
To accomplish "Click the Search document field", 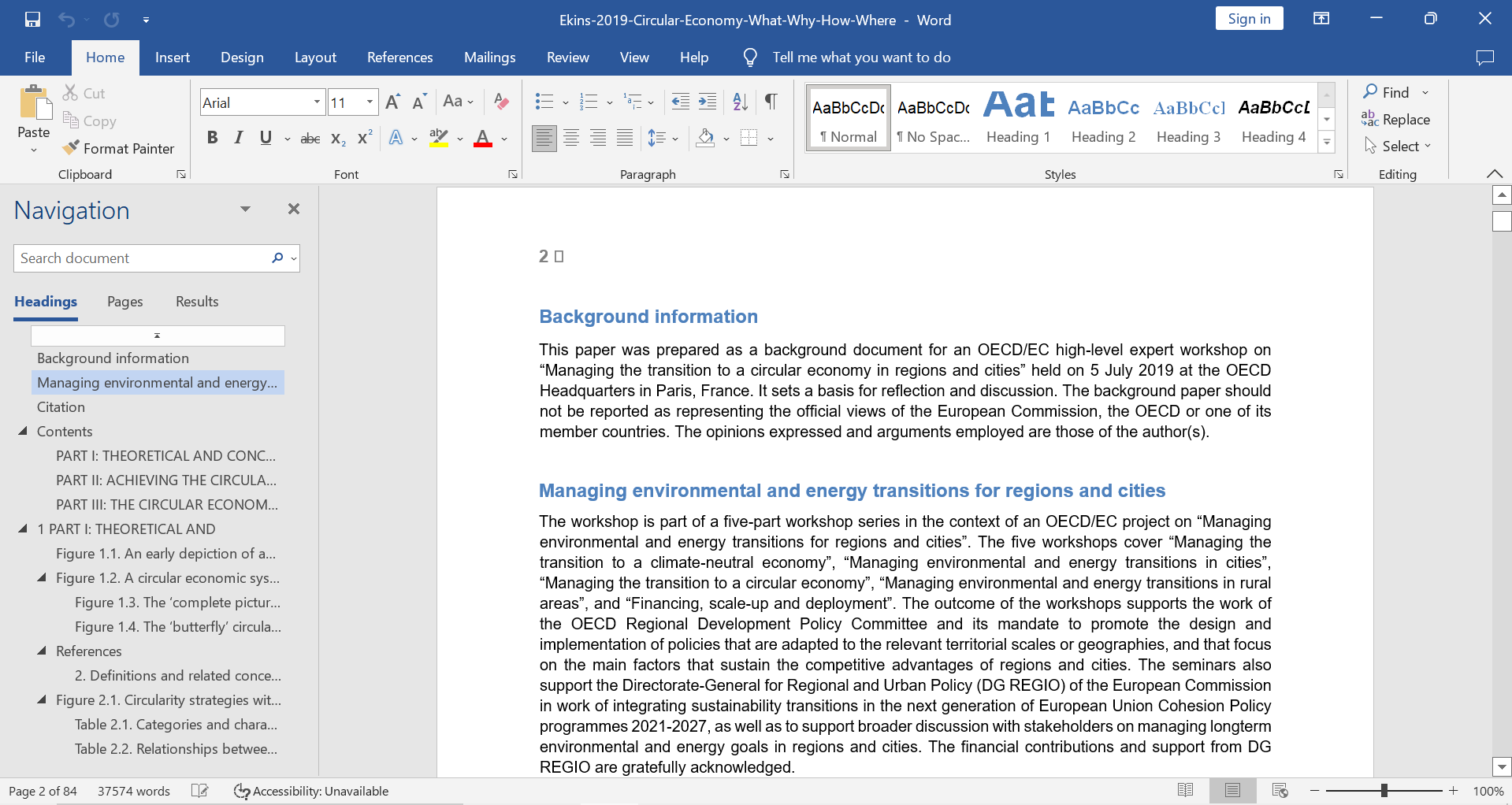I will coord(142,258).
